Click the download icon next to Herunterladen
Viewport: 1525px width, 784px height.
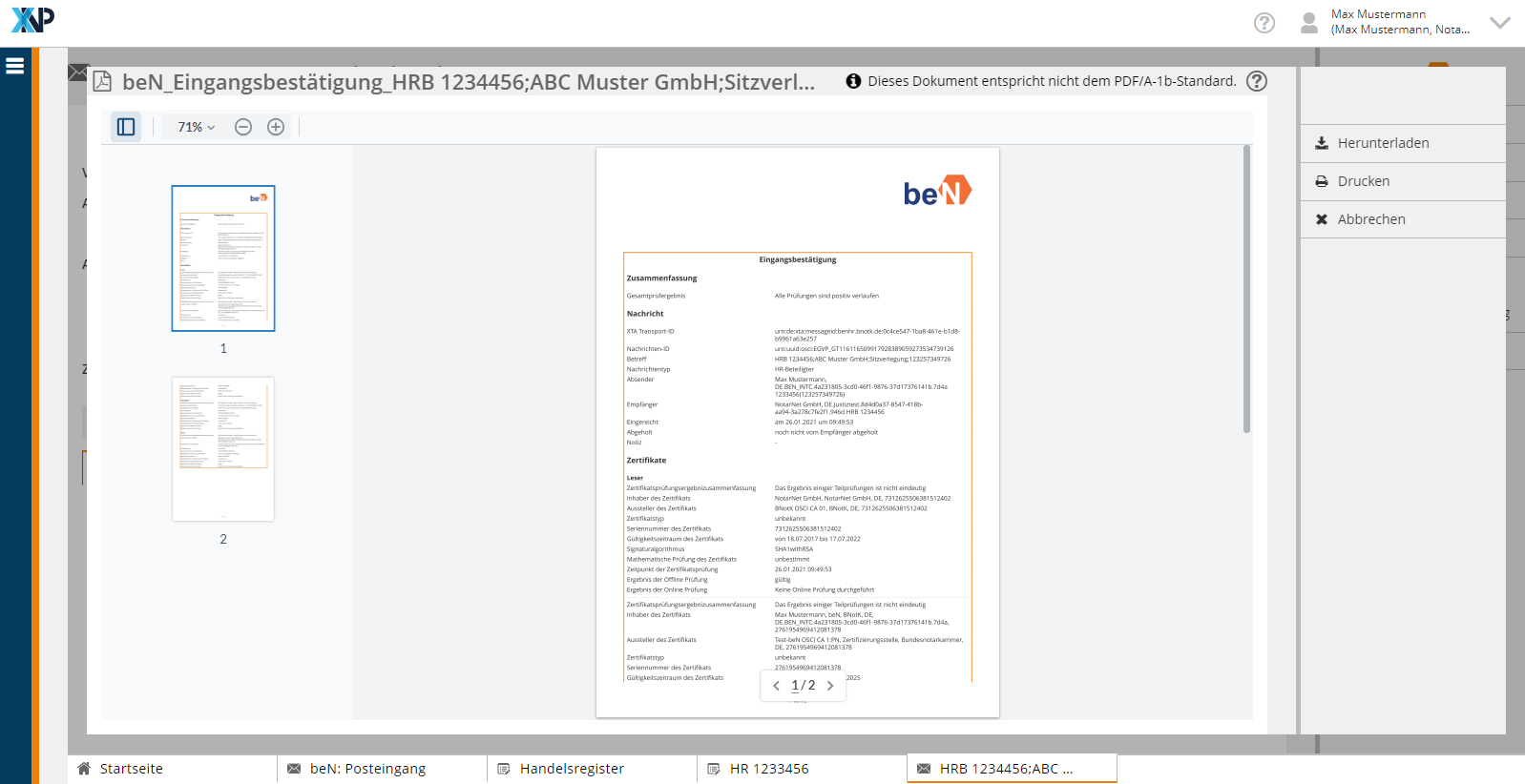pos(1322,143)
